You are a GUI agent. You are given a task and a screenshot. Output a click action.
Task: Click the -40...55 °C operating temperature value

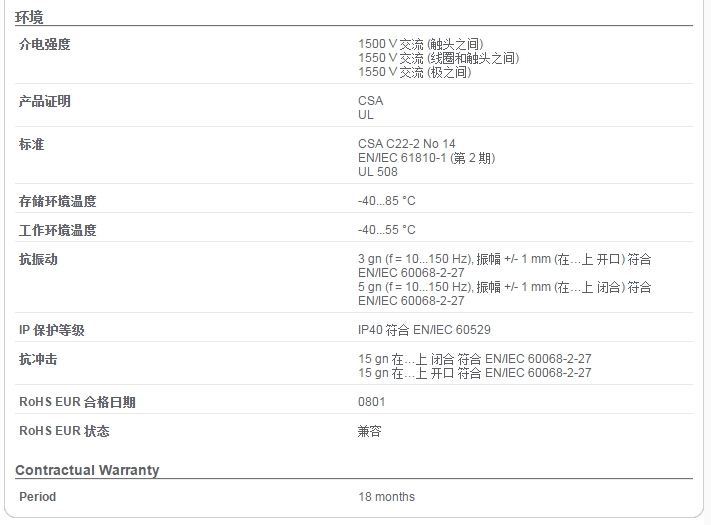point(386,230)
